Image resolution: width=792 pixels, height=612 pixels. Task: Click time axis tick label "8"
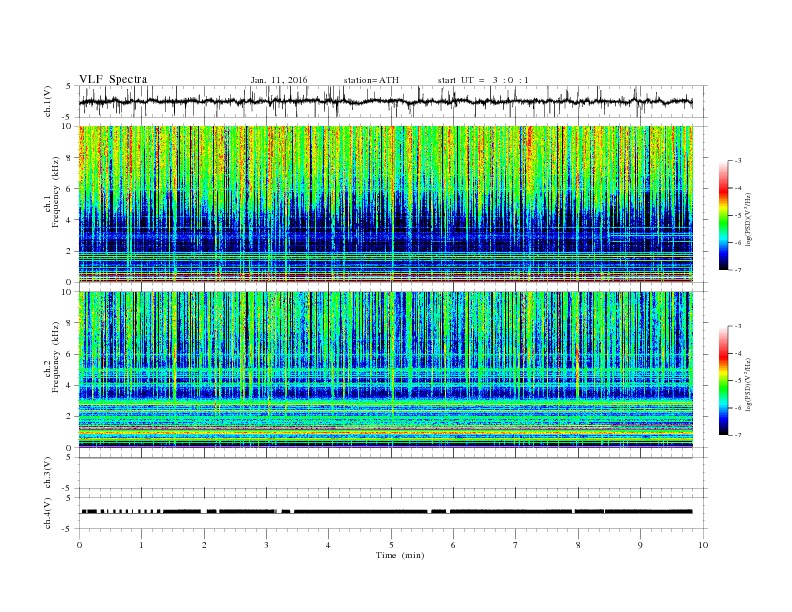[578, 545]
